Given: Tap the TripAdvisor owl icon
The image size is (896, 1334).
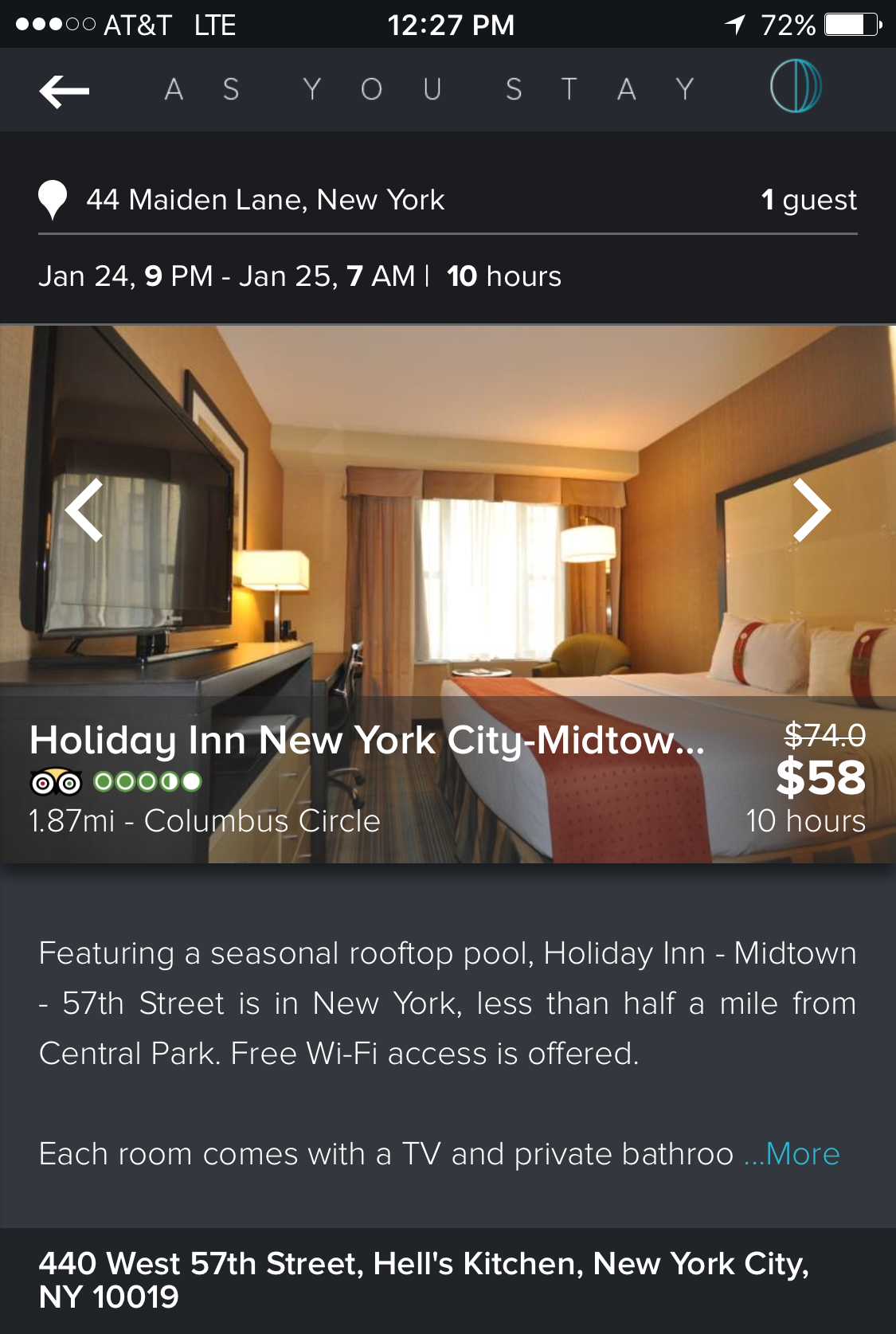Looking at the screenshot, I should pyautogui.click(x=56, y=783).
